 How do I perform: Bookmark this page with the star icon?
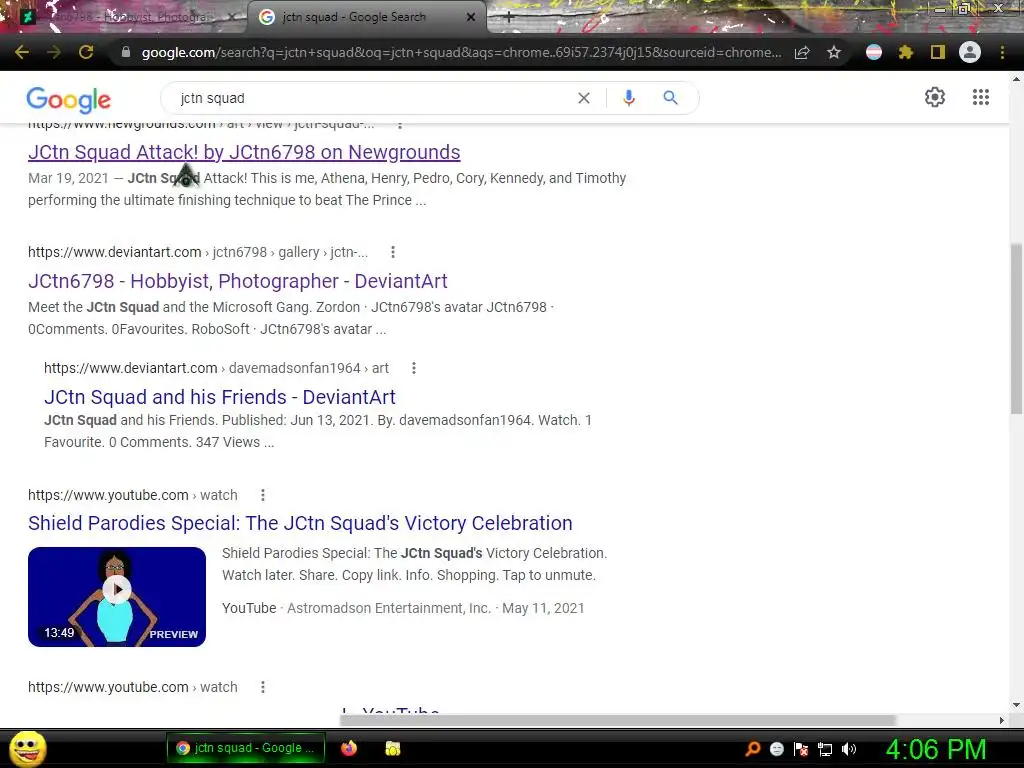(834, 52)
